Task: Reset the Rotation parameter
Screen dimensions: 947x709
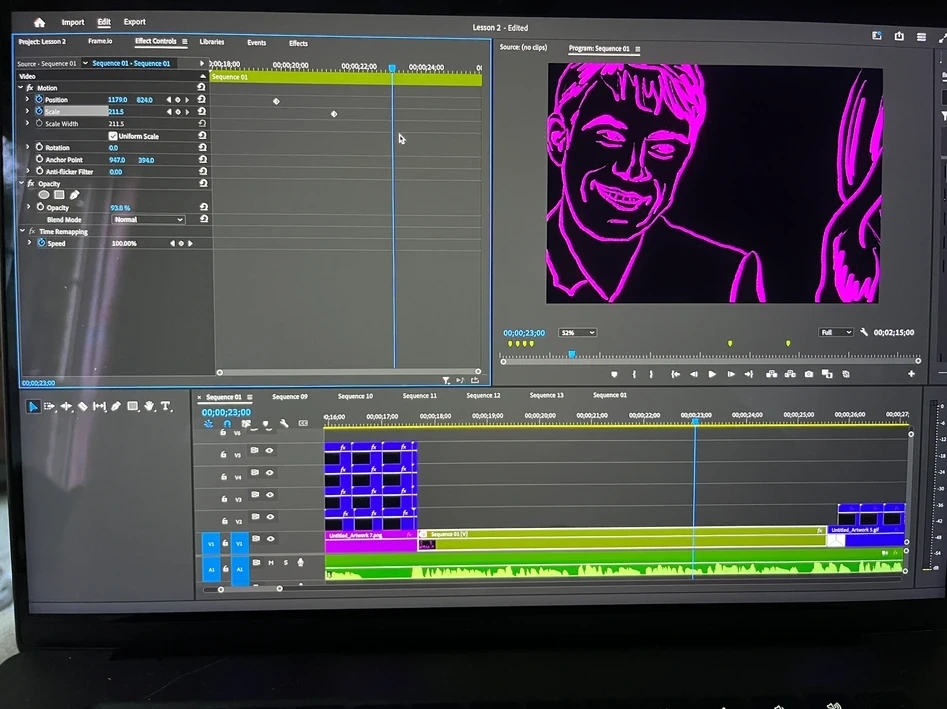Action: (202, 147)
